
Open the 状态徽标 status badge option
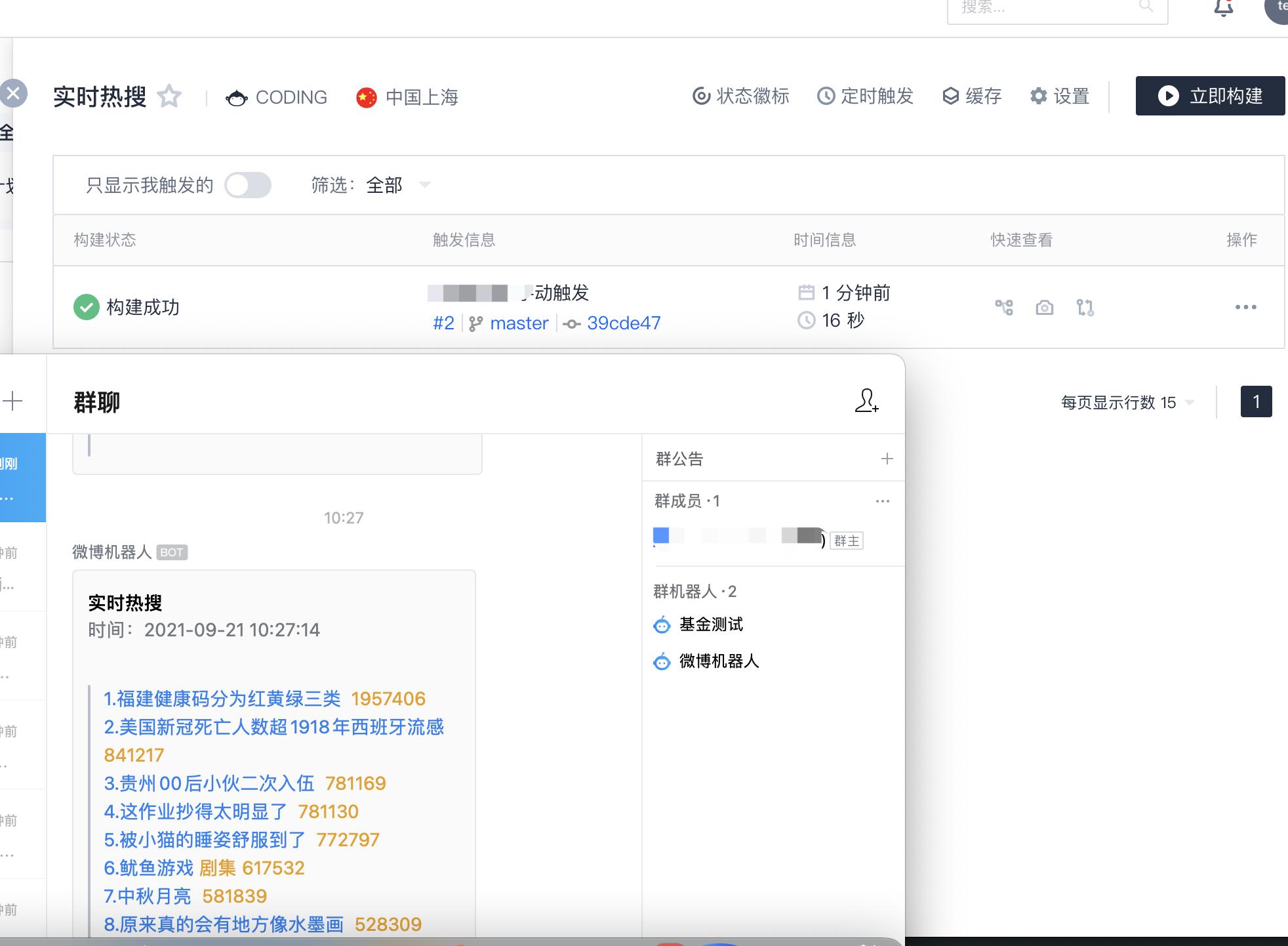click(x=741, y=96)
